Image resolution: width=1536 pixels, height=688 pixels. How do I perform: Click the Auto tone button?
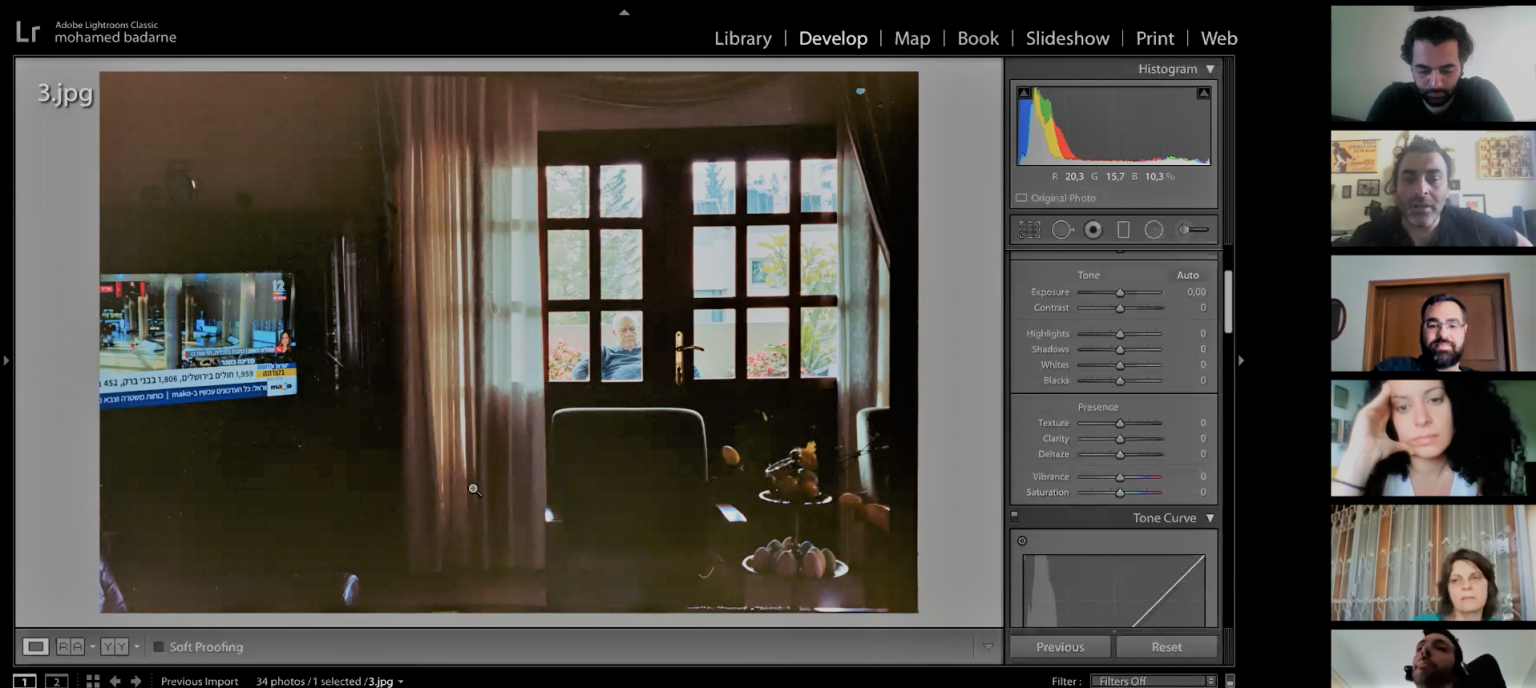(1187, 275)
